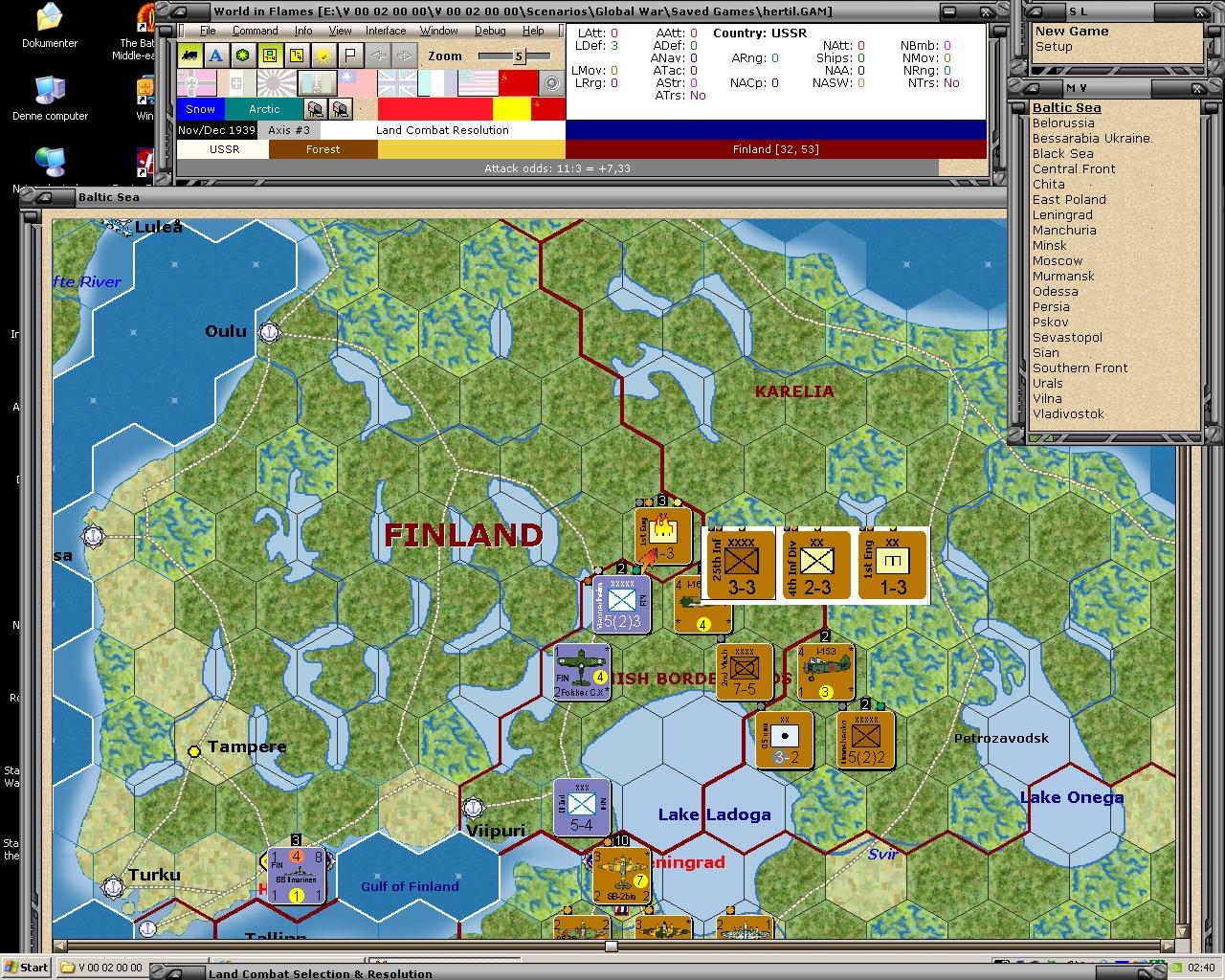Select the 4th Inf Div 2-3 counter
The image size is (1225, 980).
click(816, 566)
